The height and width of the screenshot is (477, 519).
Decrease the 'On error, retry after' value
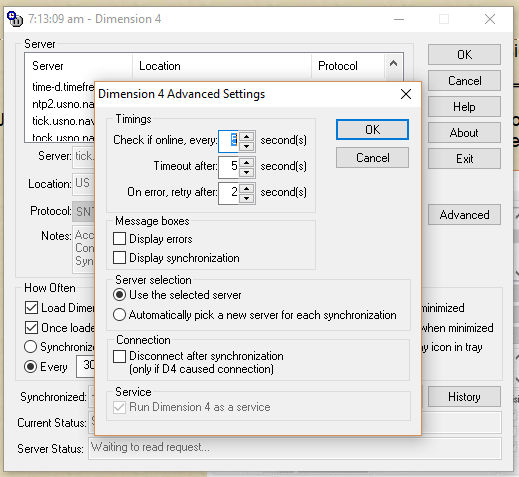(x=246, y=198)
